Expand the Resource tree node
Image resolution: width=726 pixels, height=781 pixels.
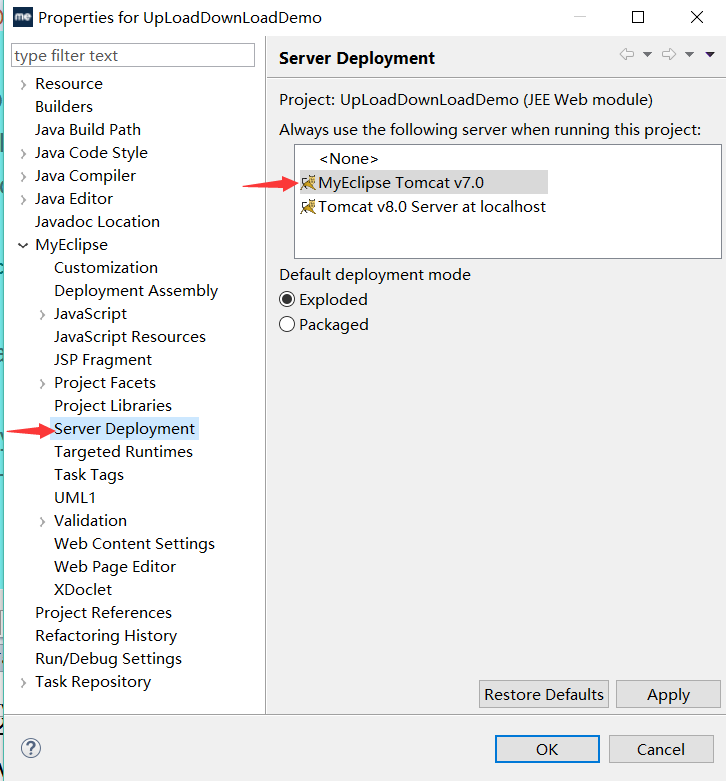click(23, 85)
